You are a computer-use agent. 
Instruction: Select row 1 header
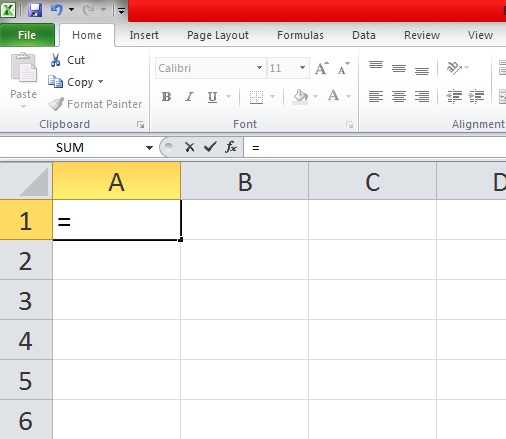pyautogui.click(x=26, y=220)
